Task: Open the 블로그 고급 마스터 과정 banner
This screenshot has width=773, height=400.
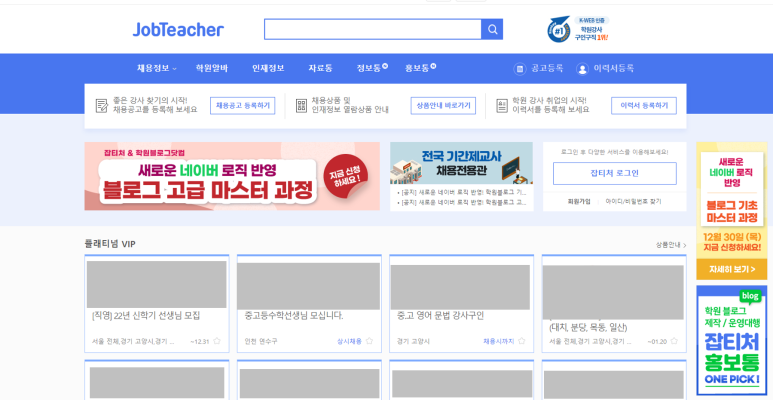Action: 232,176
